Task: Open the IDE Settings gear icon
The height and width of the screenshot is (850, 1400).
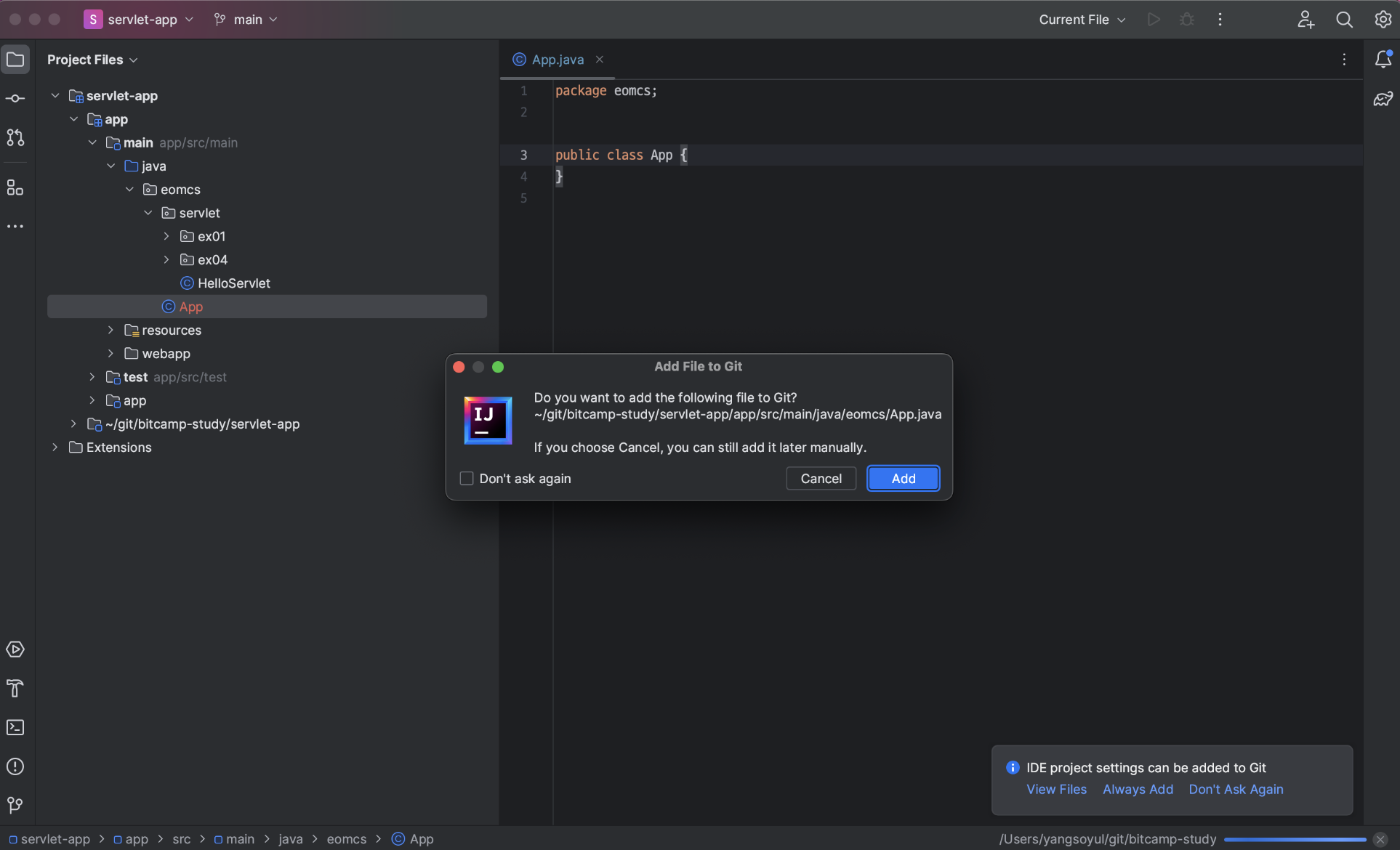Action: (x=1383, y=20)
